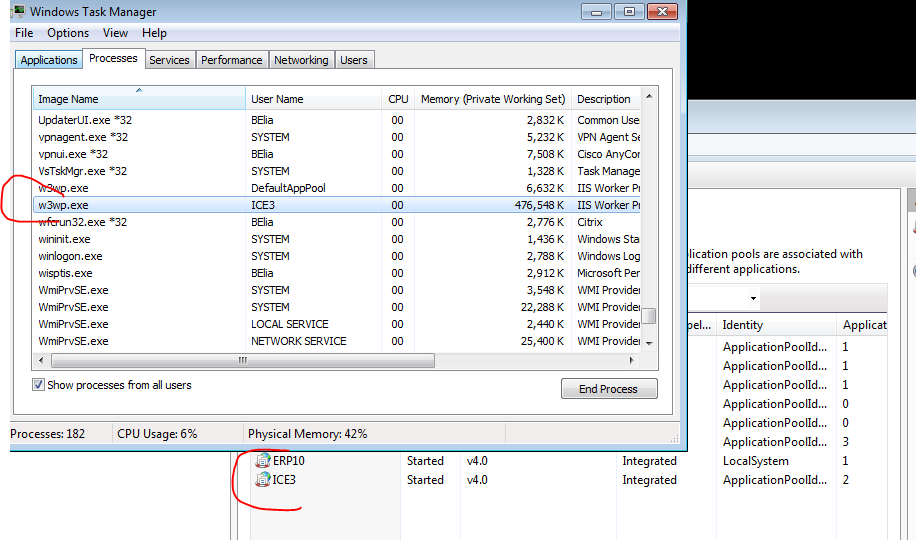Click the horizontal scrollbar thumb

(x=242, y=361)
